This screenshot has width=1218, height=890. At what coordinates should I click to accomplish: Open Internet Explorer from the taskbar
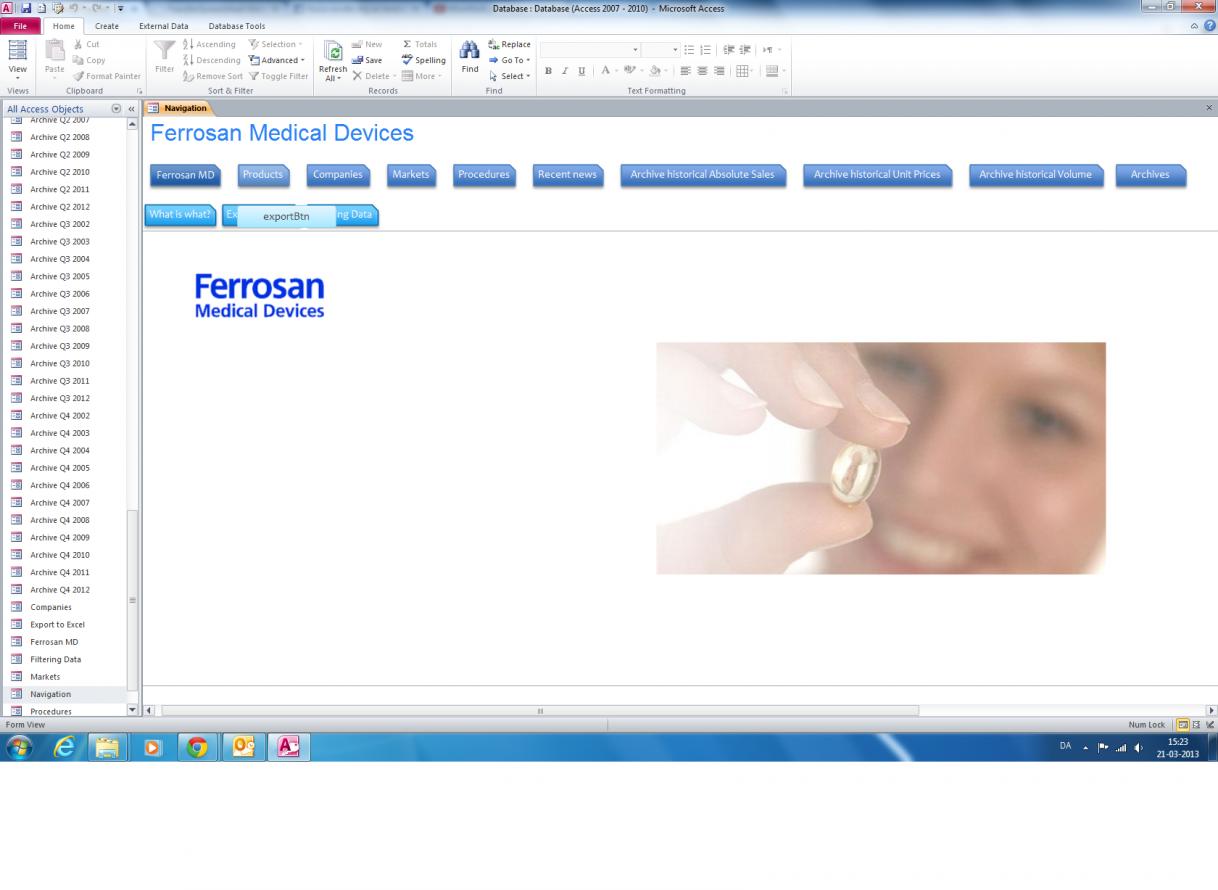tap(65, 747)
